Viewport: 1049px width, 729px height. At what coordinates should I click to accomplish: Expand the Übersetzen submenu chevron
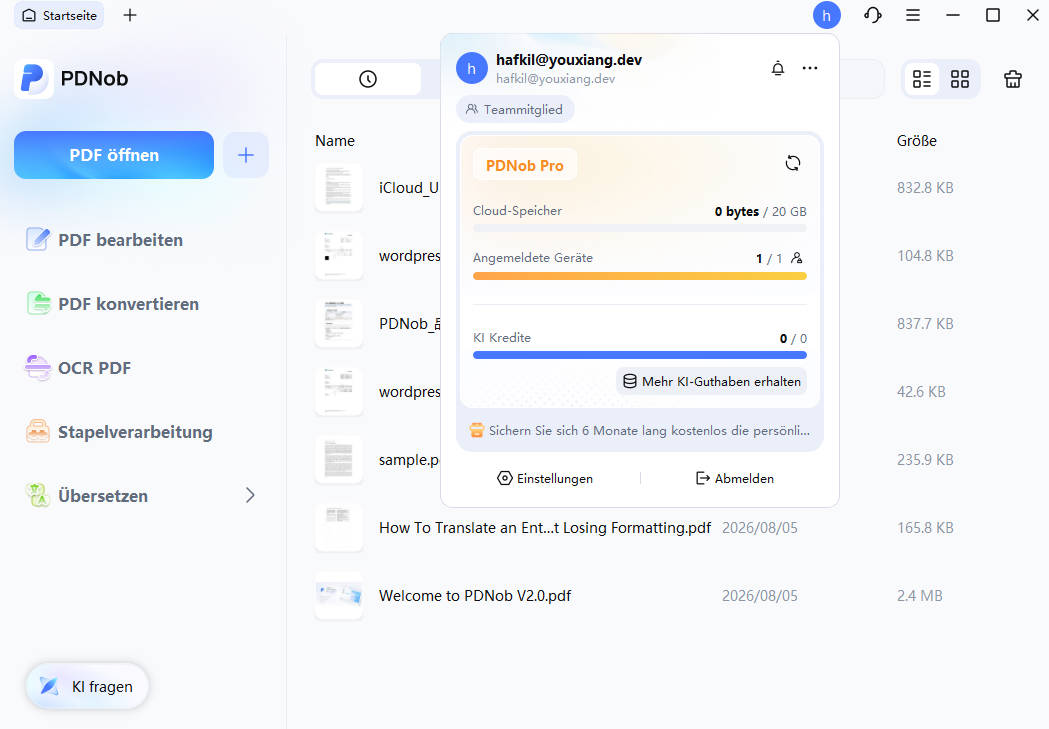[250, 496]
